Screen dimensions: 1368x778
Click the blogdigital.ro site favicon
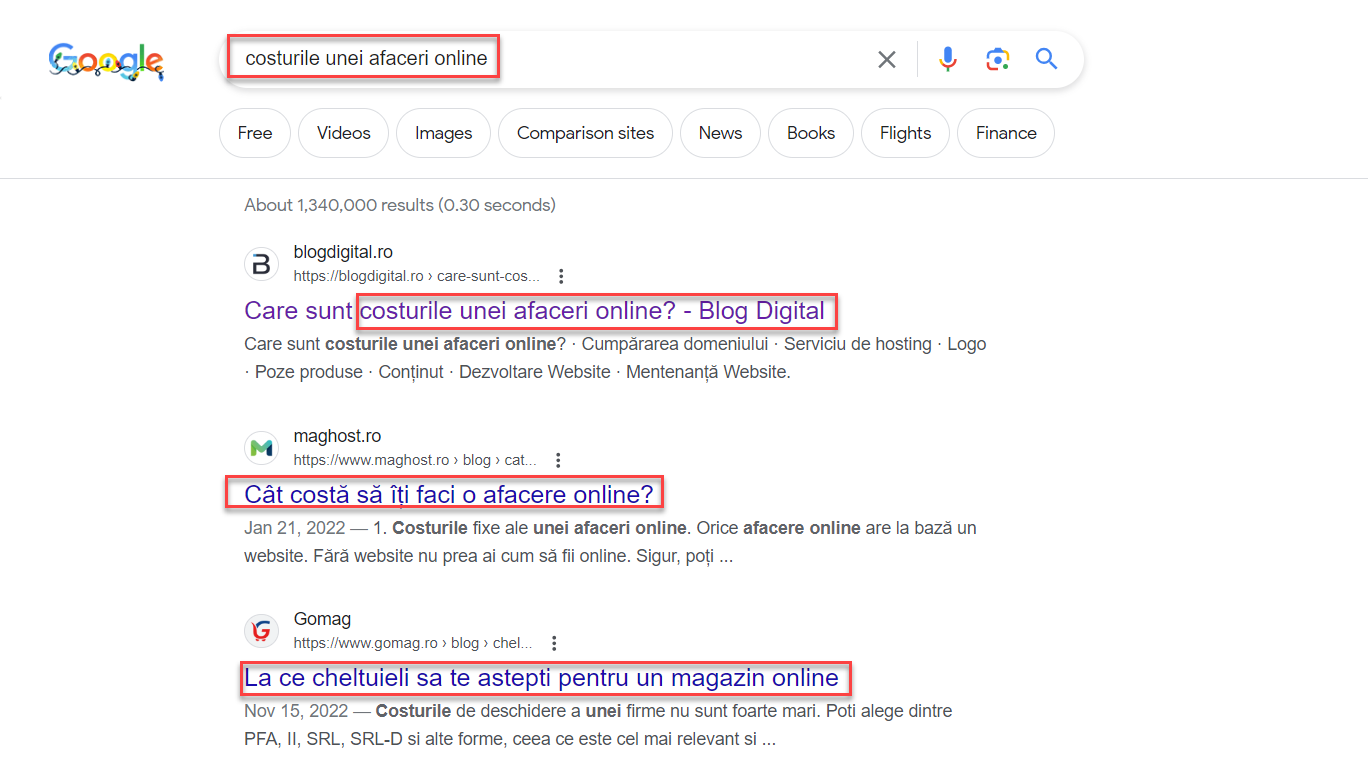tap(261, 263)
